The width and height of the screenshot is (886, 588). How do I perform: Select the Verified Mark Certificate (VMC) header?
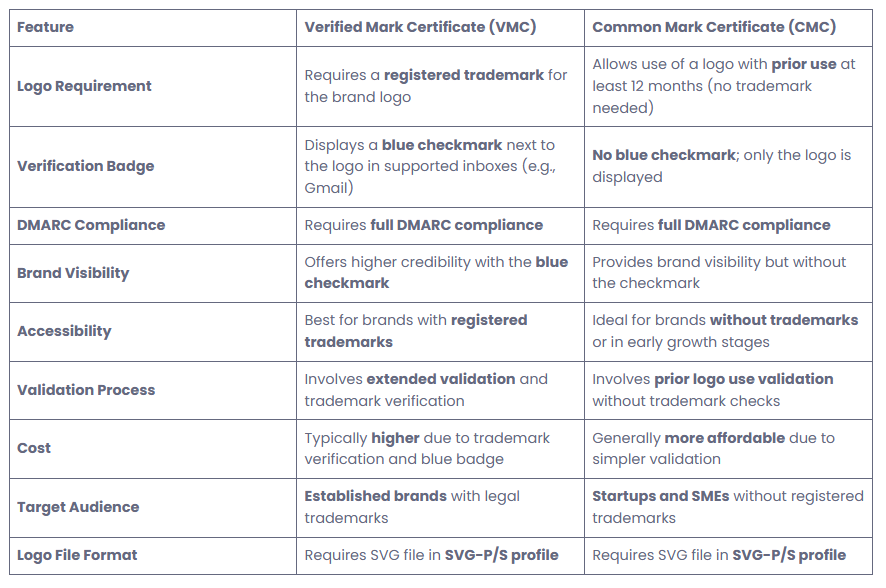420,27
